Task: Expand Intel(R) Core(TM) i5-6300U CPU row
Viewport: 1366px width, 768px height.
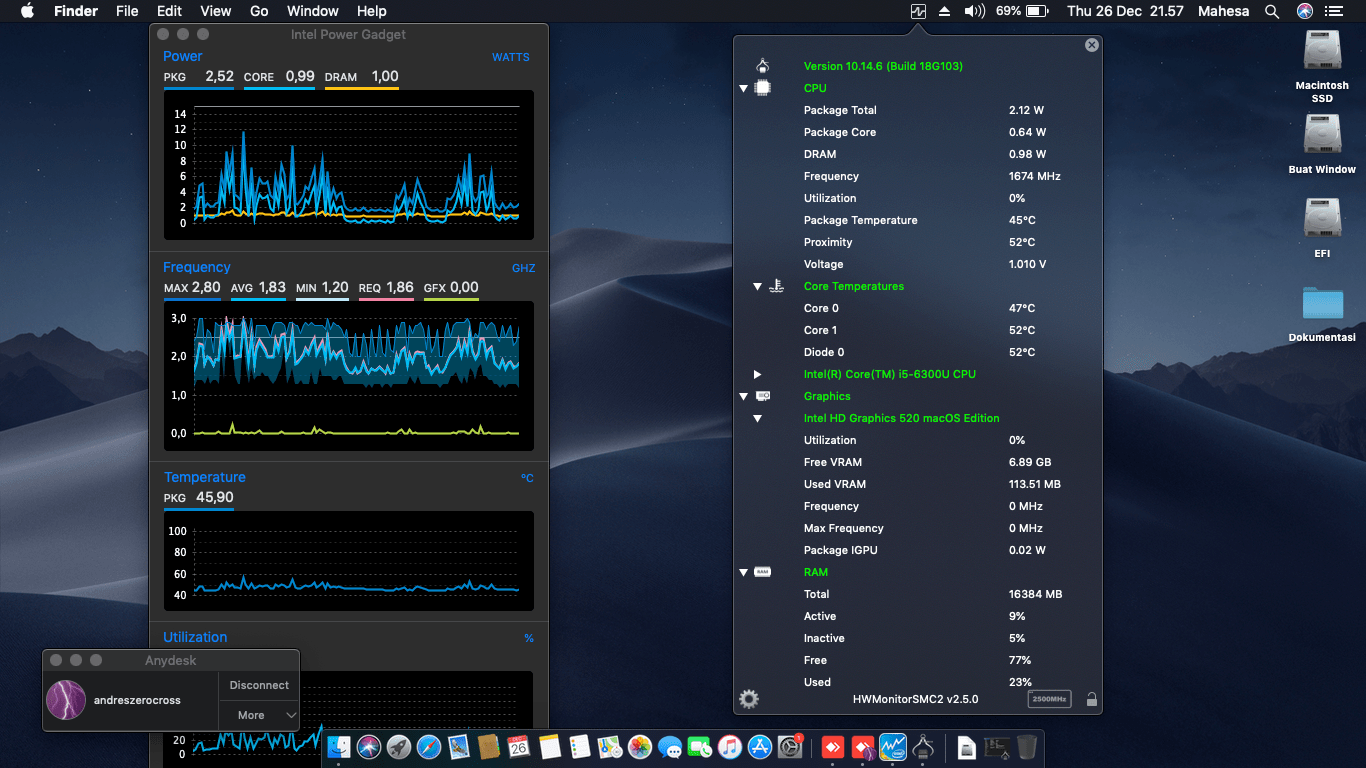Action: point(758,374)
